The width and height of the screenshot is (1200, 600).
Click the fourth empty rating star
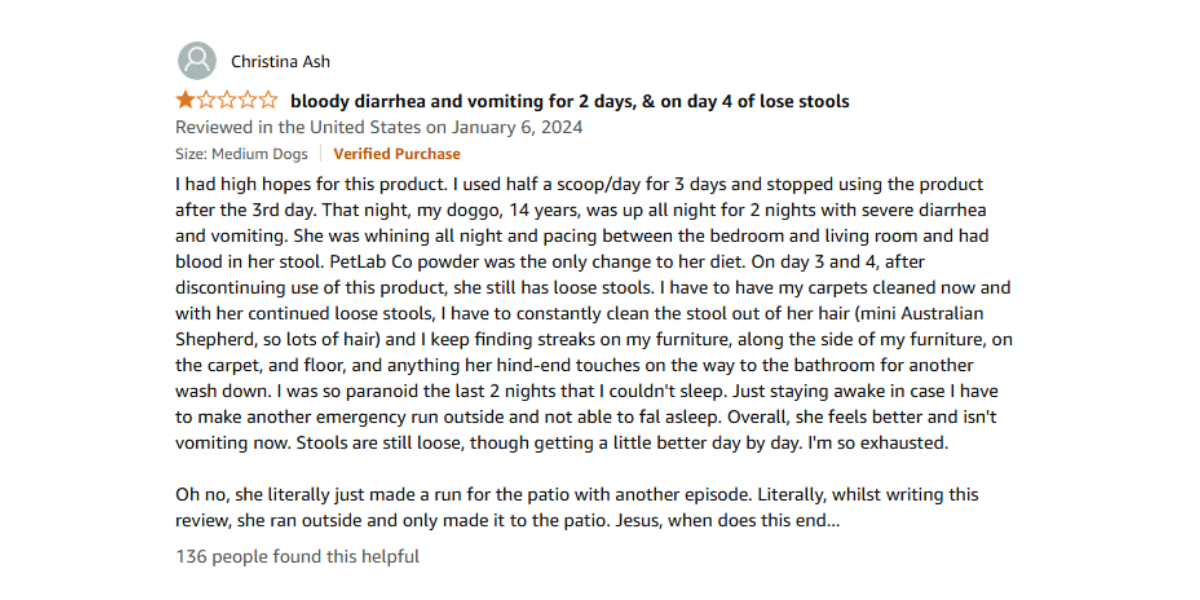click(x=247, y=100)
